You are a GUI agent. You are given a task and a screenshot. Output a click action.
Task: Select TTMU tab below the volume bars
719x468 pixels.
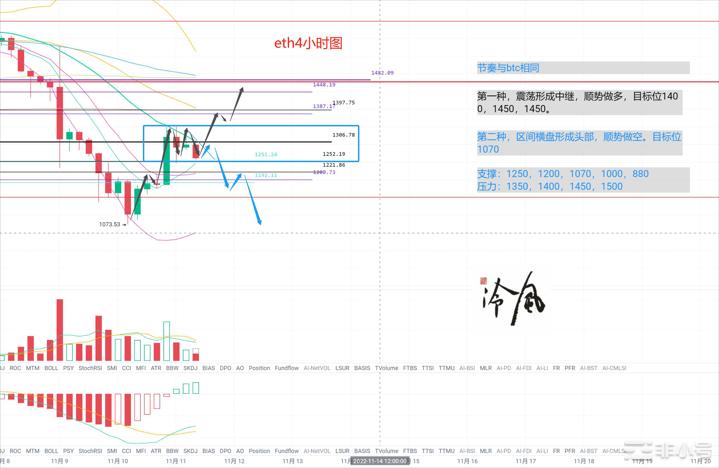point(447,368)
